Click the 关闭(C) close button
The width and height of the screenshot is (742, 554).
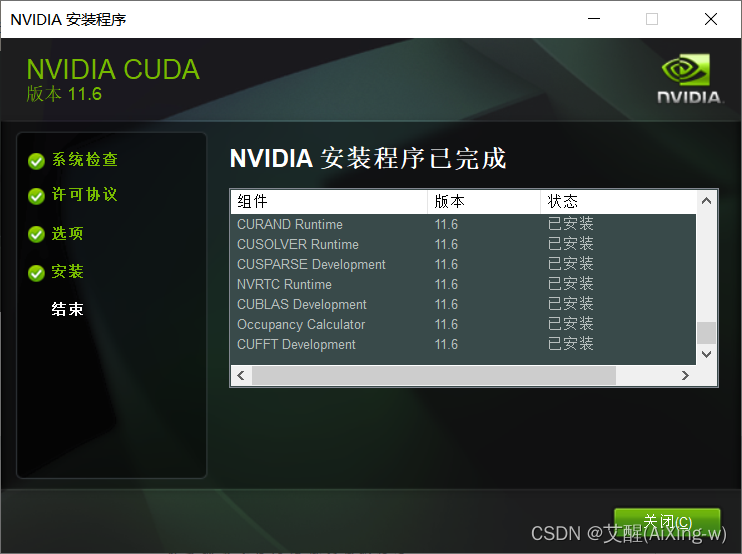coord(667,523)
